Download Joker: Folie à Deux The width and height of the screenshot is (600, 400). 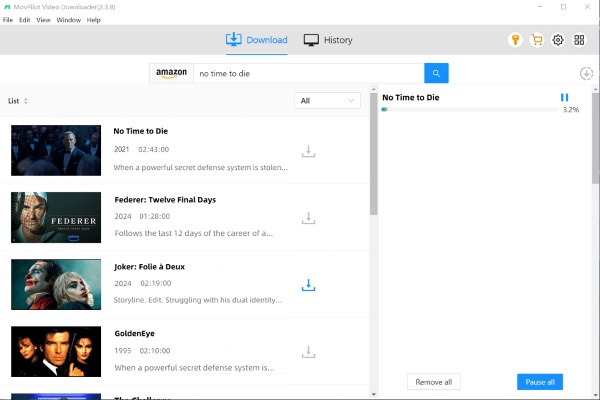coord(308,285)
